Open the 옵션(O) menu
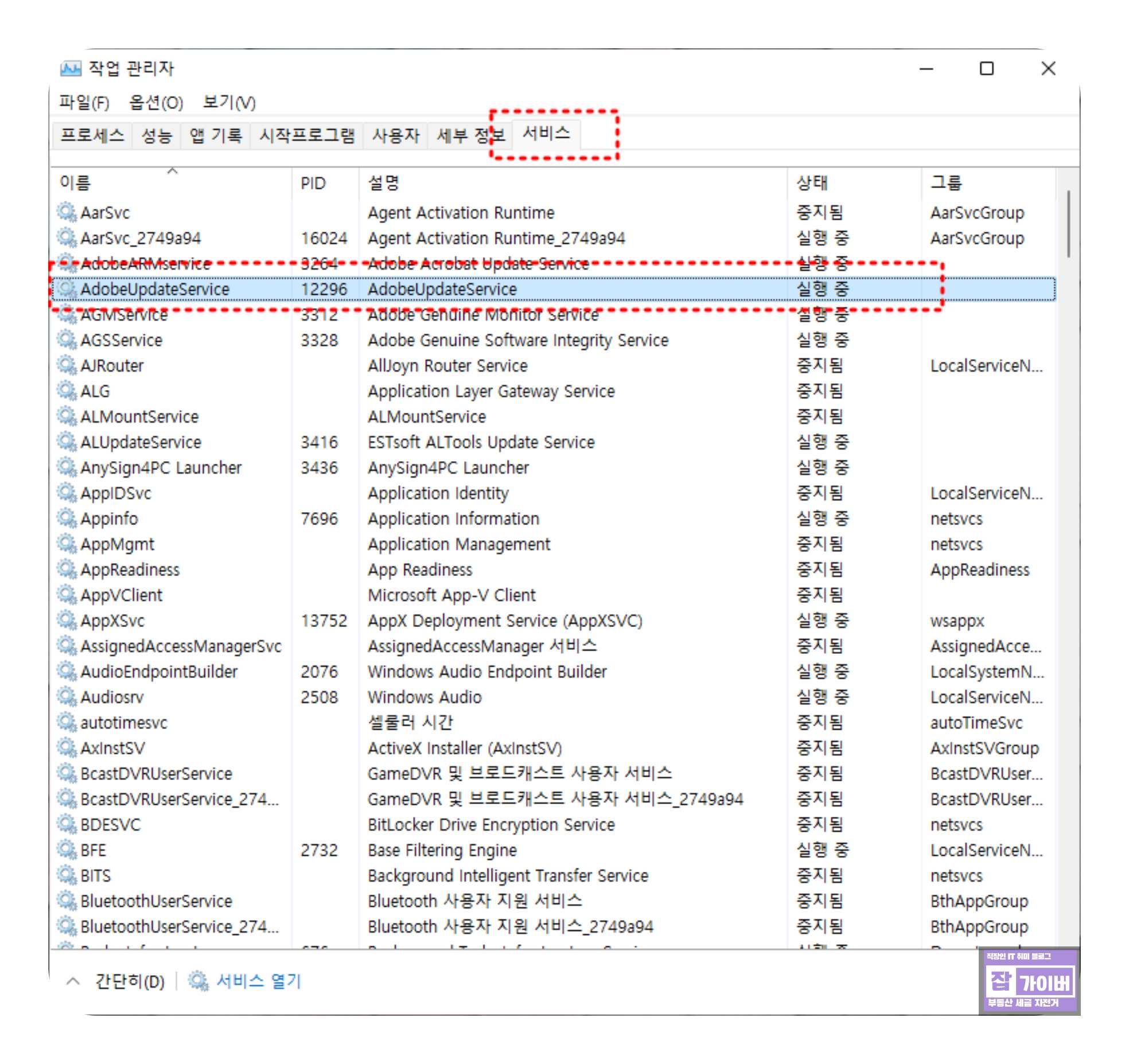1129x1064 pixels. (x=155, y=103)
